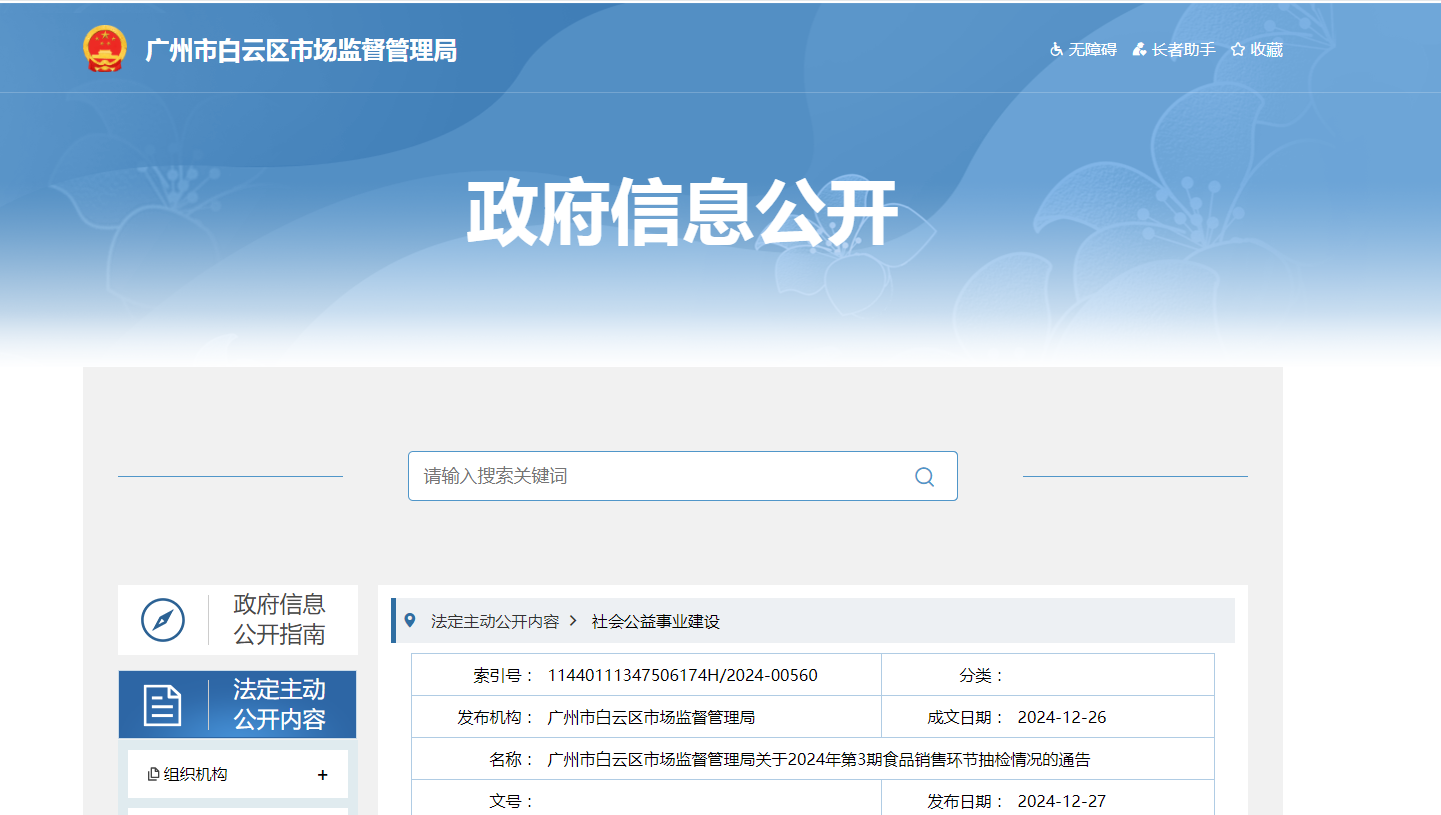Click the star favorite icon
Image resolution: width=1441 pixels, height=815 pixels.
pos(1238,49)
